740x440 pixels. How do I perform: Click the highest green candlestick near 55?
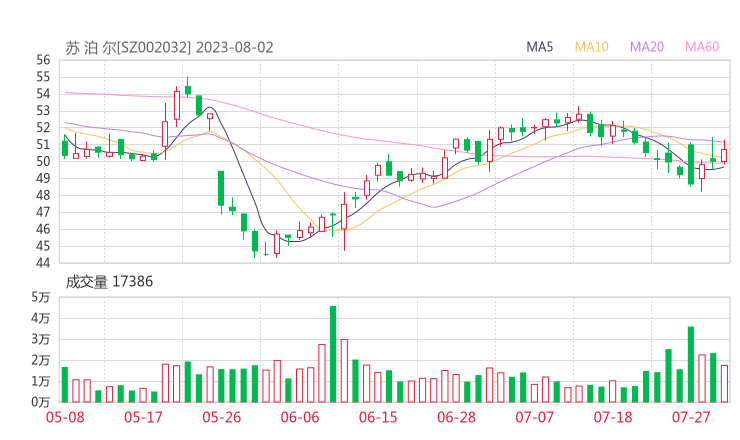click(188, 87)
